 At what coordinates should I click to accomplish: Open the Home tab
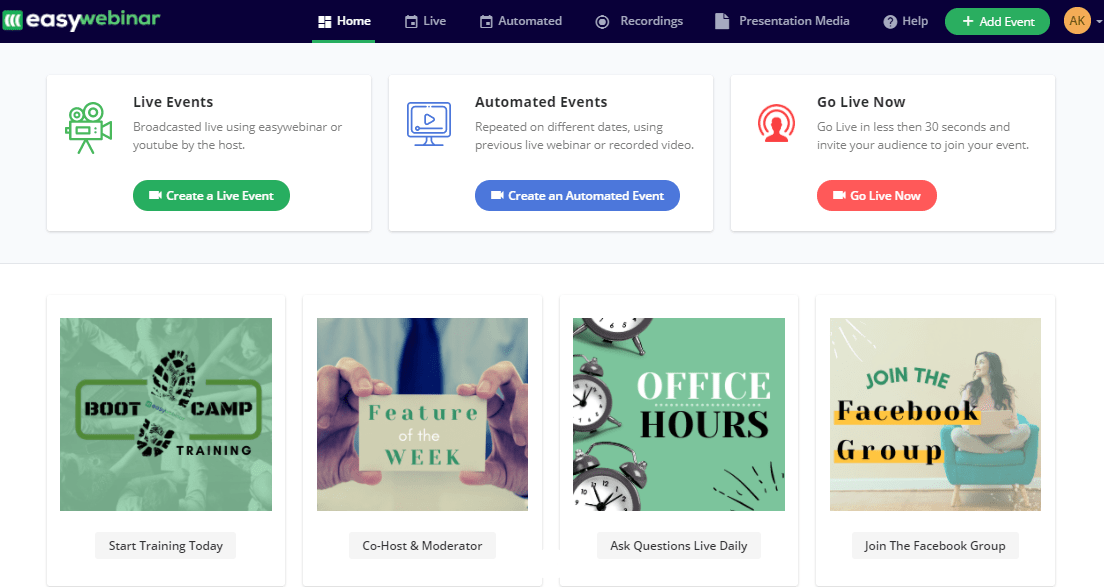click(x=344, y=21)
